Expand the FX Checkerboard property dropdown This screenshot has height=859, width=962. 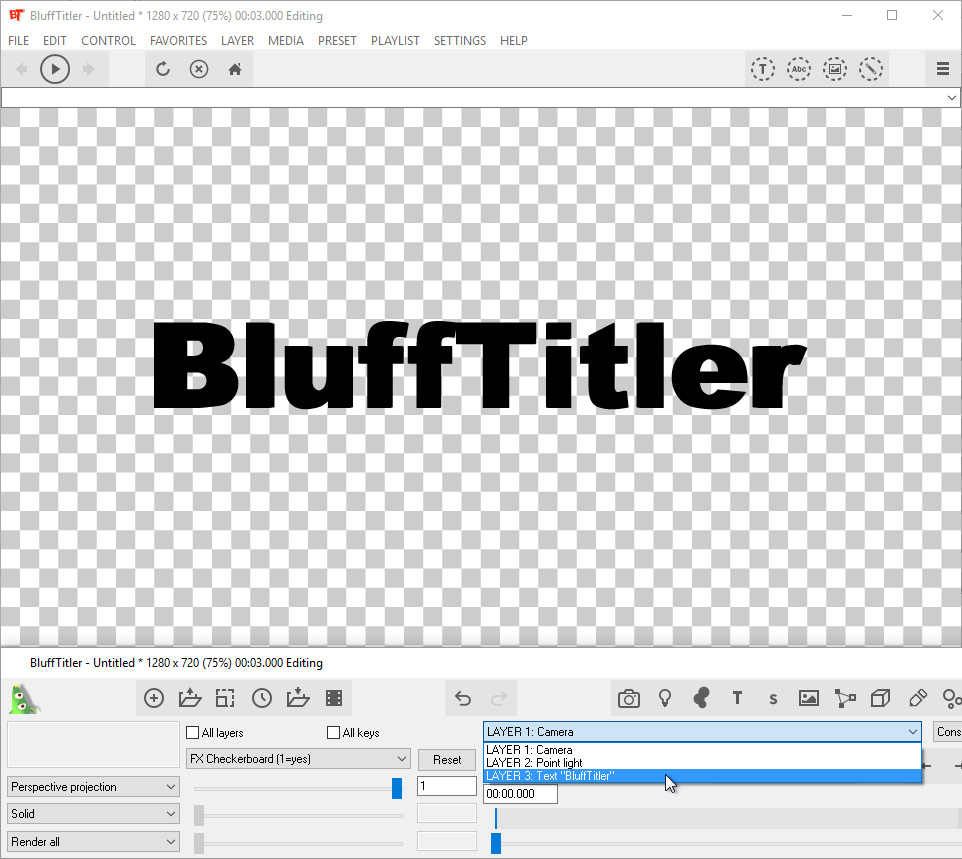click(x=298, y=759)
